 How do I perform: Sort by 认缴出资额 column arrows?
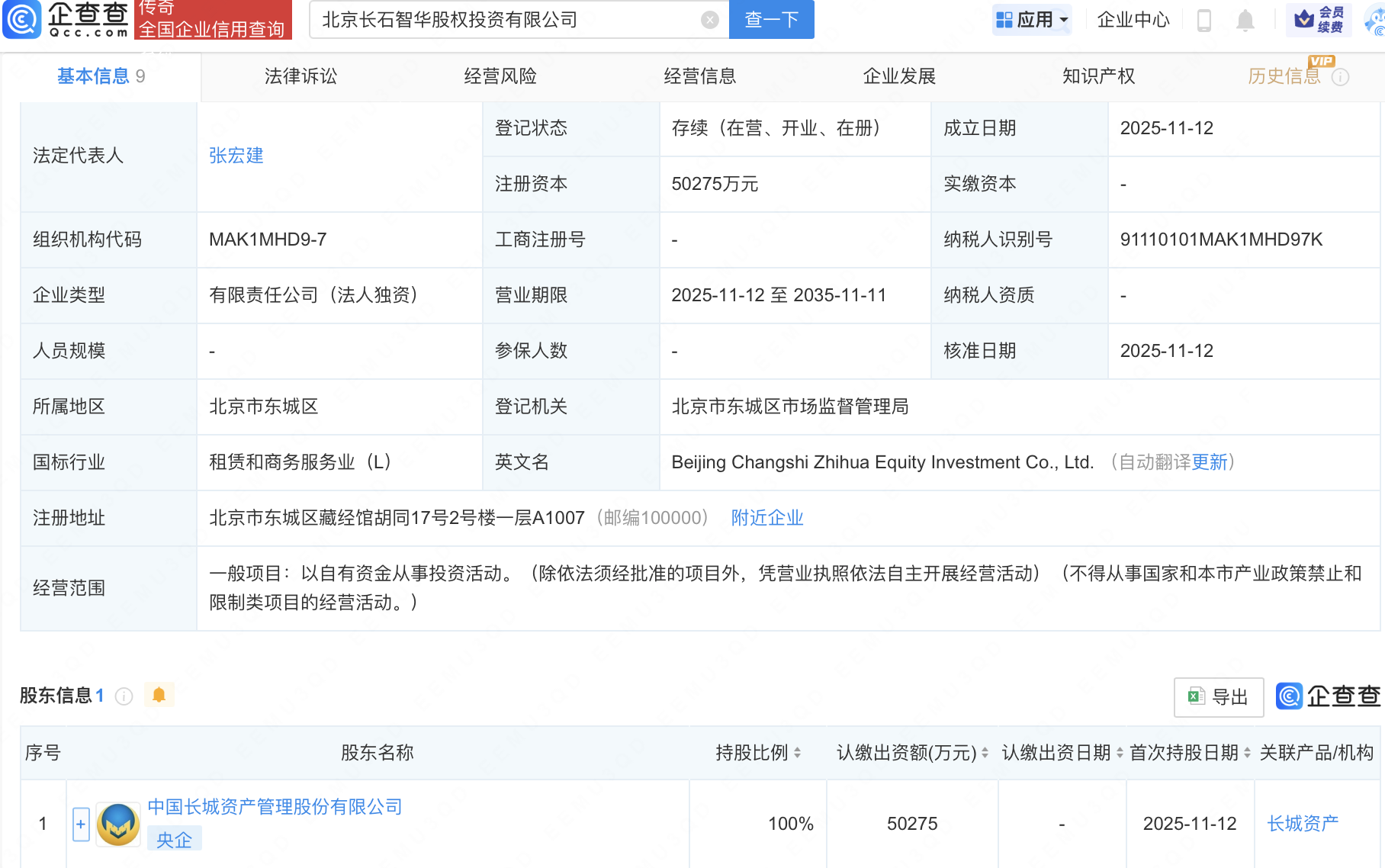(x=985, y=753)
